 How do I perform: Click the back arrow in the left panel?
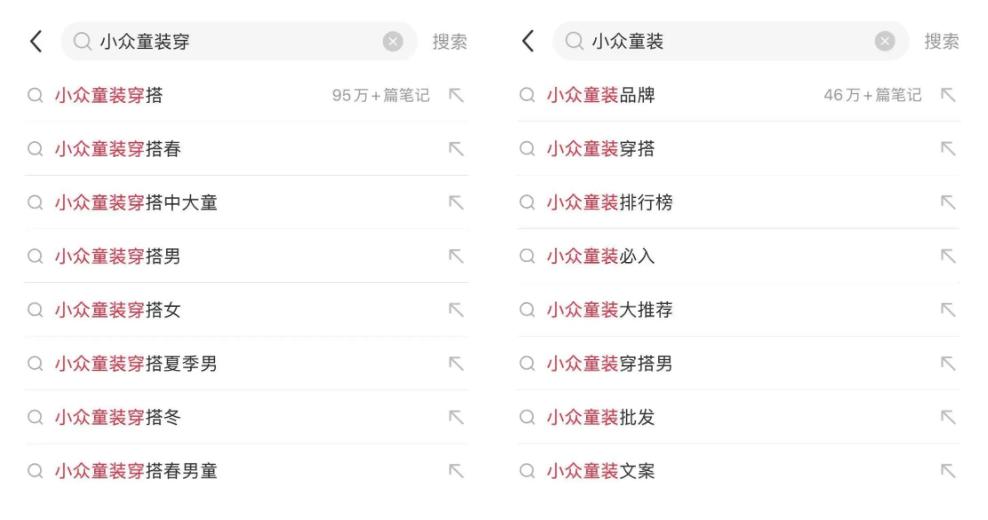coord(36,42)
